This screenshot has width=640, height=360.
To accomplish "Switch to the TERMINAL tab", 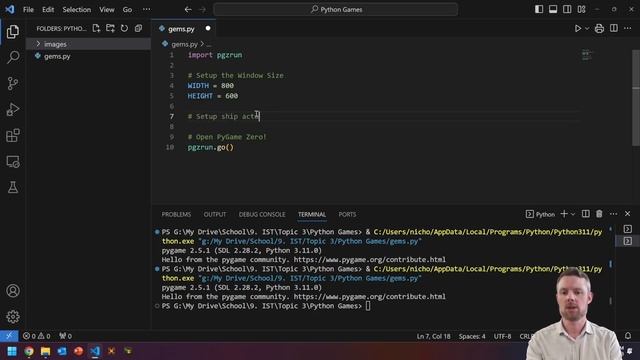I will tap(312, 214).
